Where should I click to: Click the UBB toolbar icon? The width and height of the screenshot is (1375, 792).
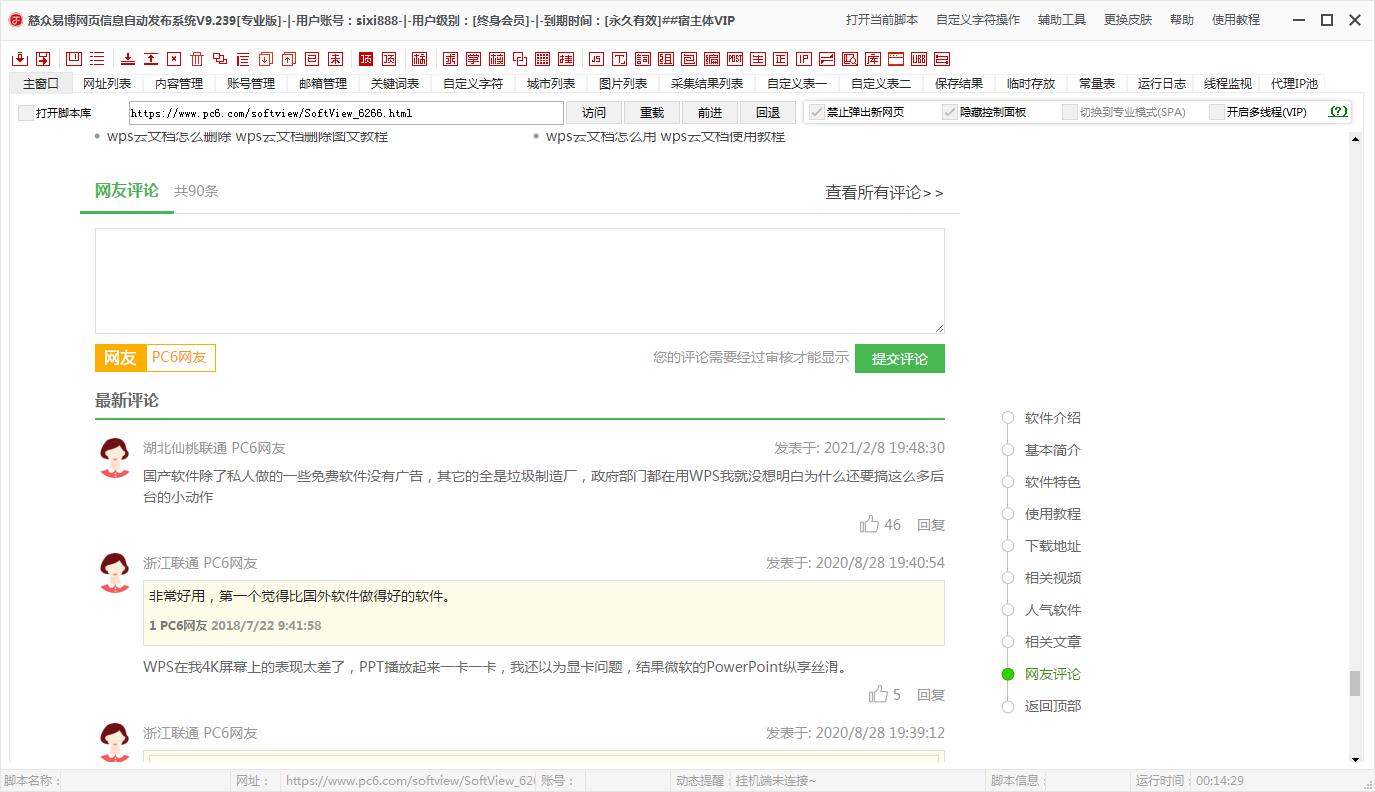919,59
